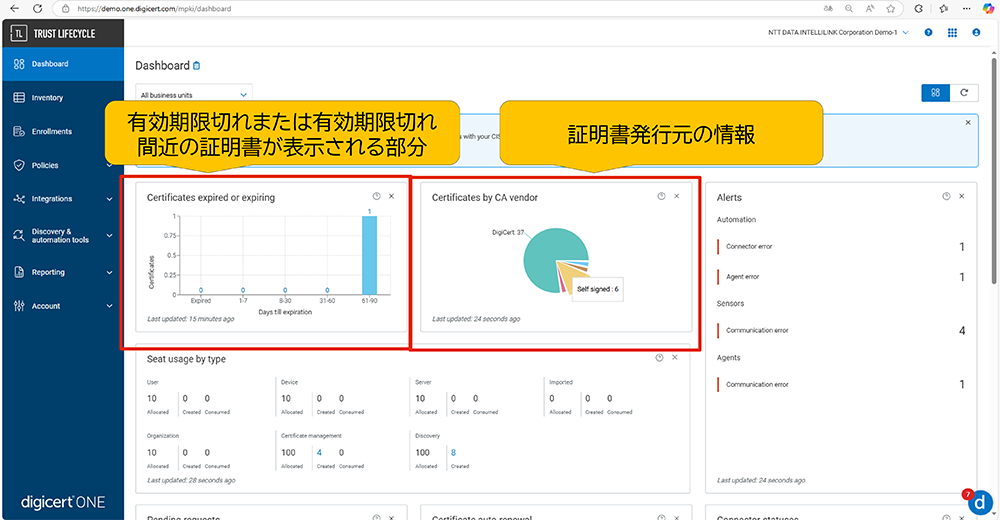The width and height of the screenshot is (1000, 520).
Task: Open Inventory in the sidebar
Action: coord(62,98)
